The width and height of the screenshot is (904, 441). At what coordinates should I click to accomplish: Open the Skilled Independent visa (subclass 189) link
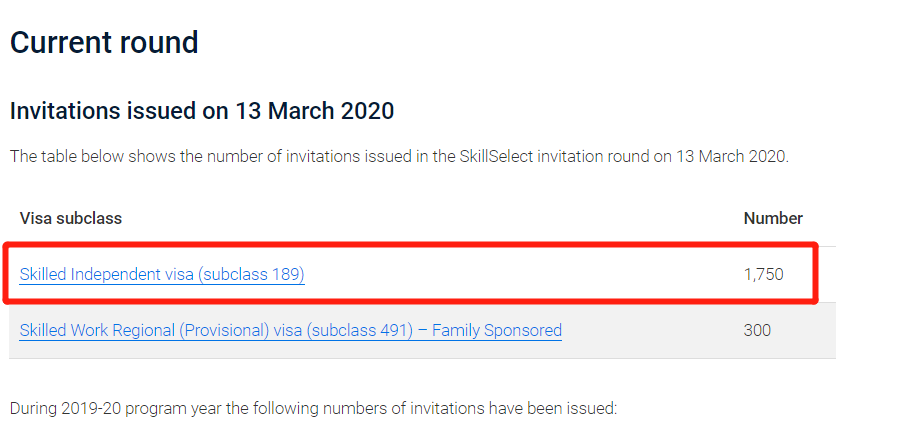[162, 274]
